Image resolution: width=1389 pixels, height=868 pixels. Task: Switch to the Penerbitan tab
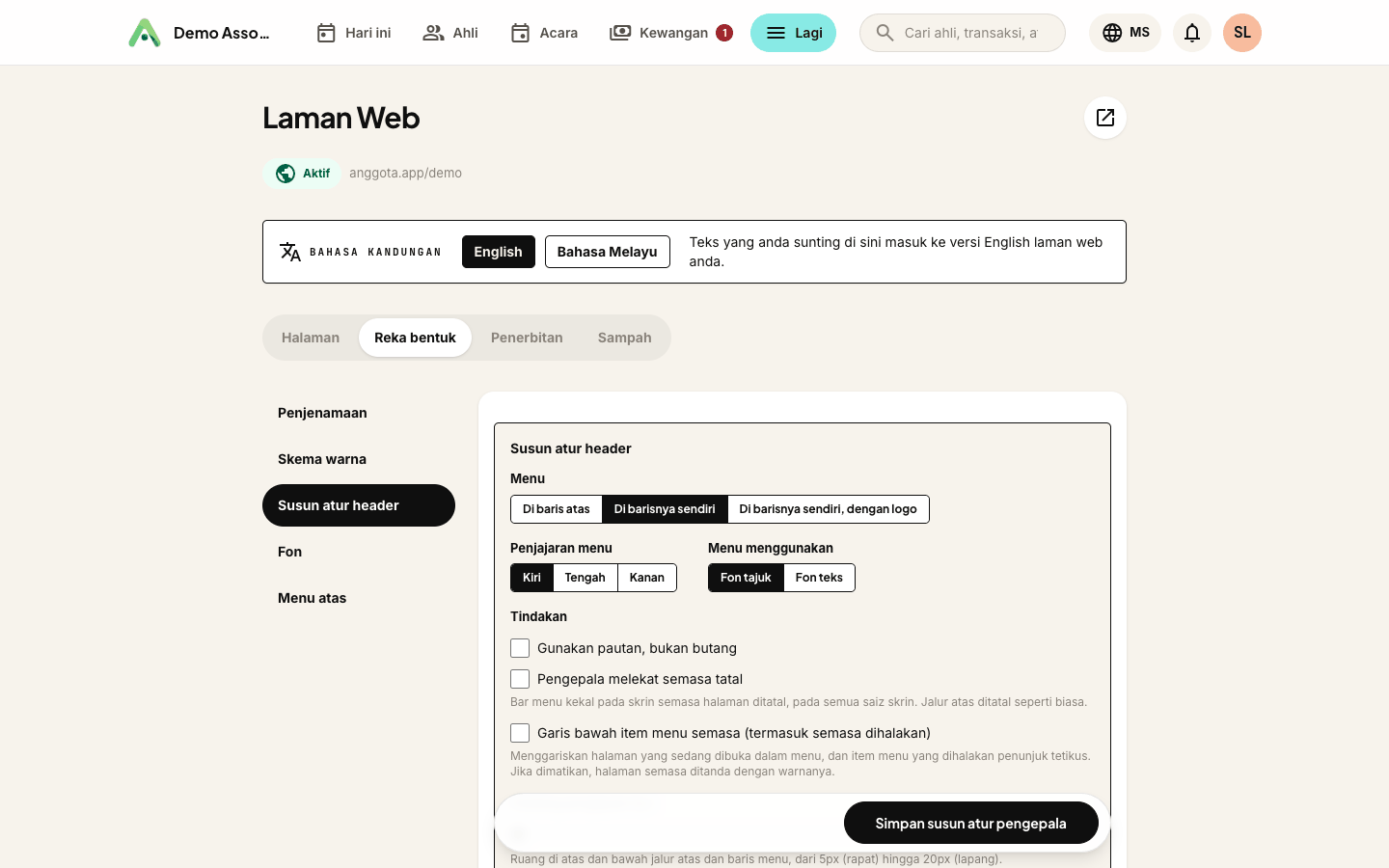527,338
